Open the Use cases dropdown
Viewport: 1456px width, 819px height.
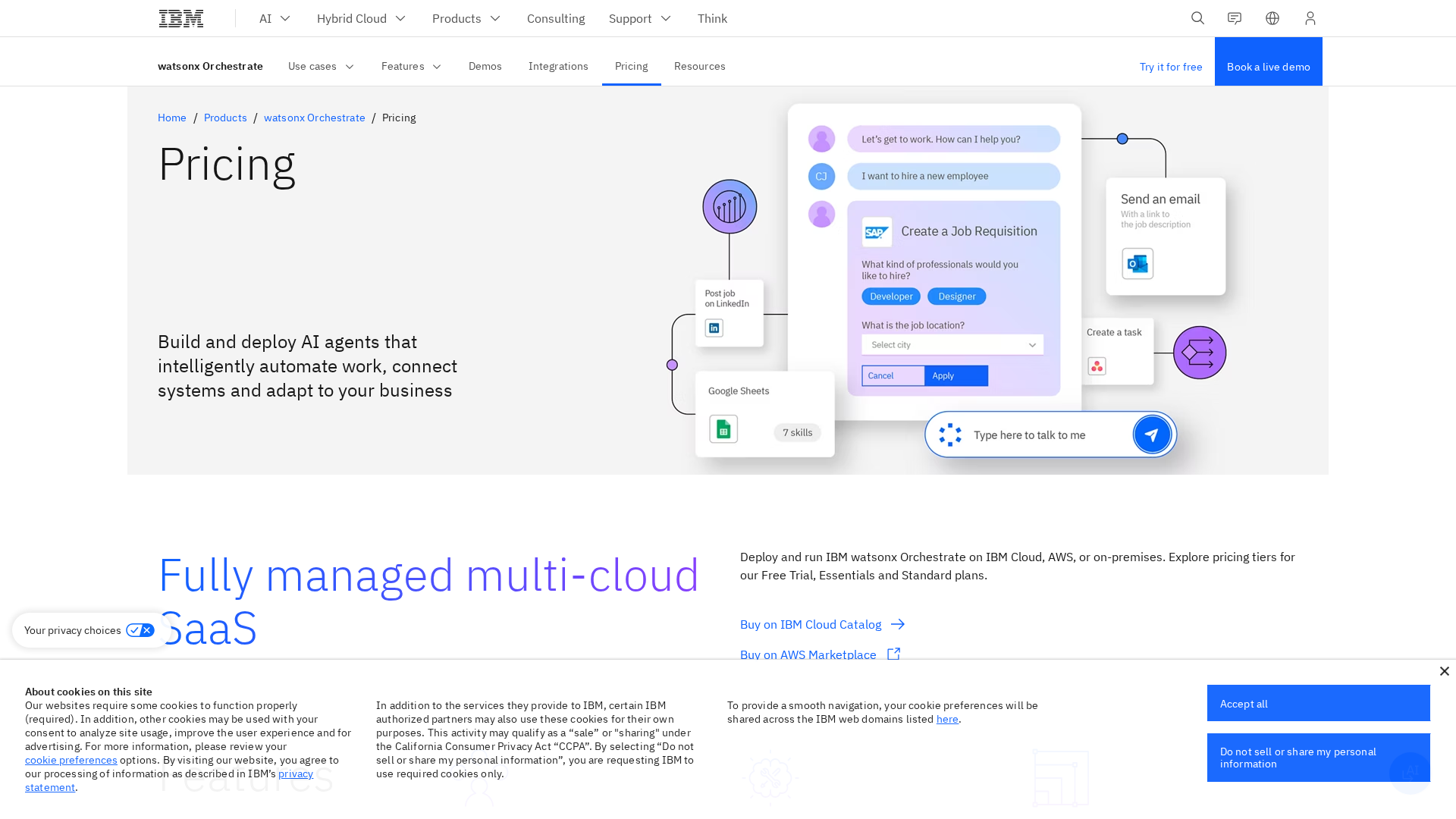(320, 67)
